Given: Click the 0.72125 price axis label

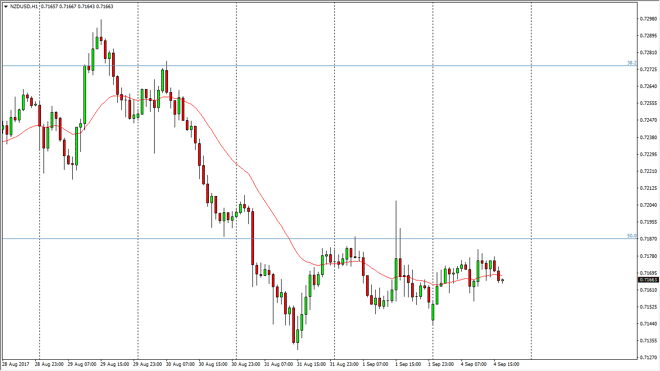Looking at the screenshot, I should (x=648, y=188).
